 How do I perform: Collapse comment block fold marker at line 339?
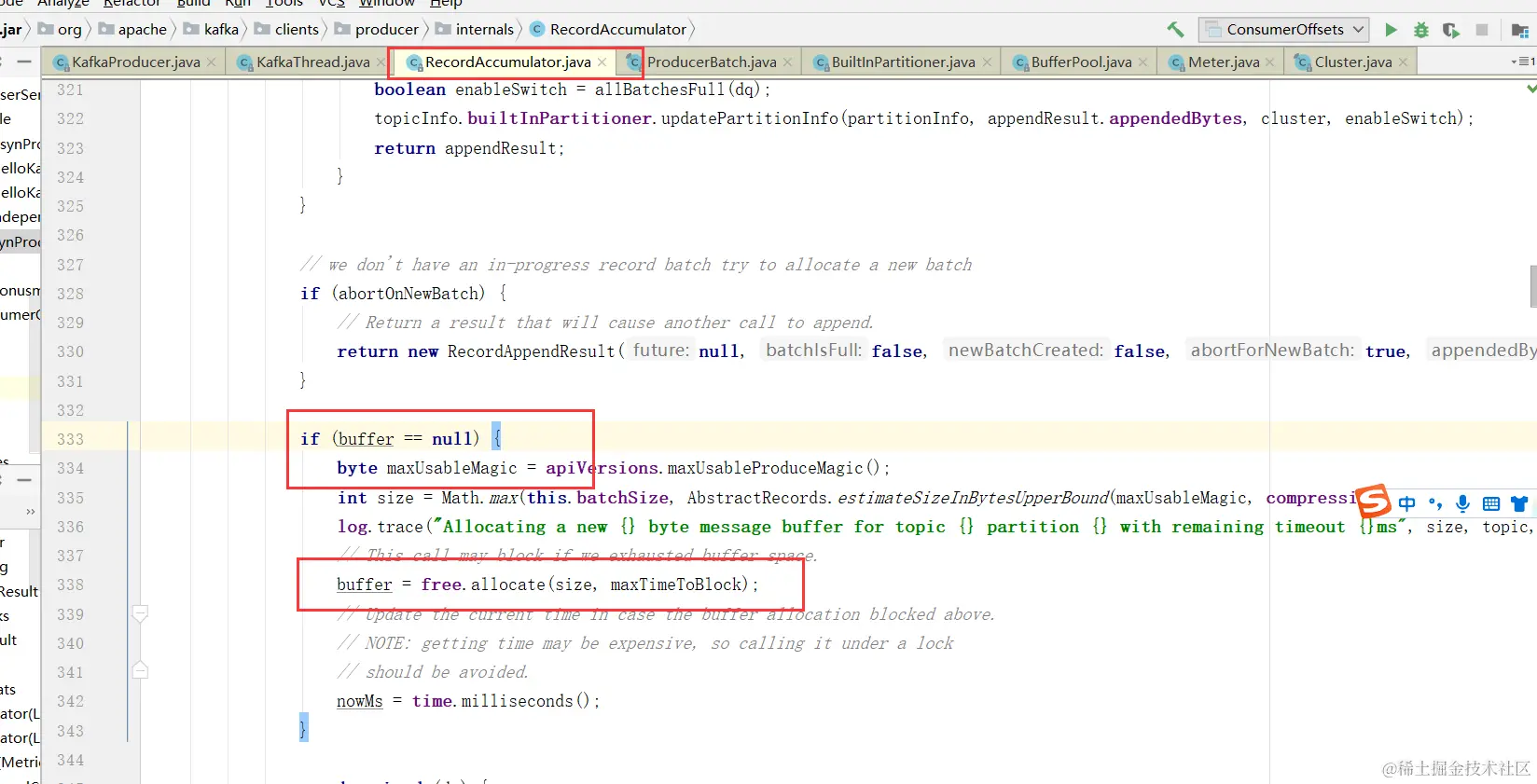click(x=140, y=614)
